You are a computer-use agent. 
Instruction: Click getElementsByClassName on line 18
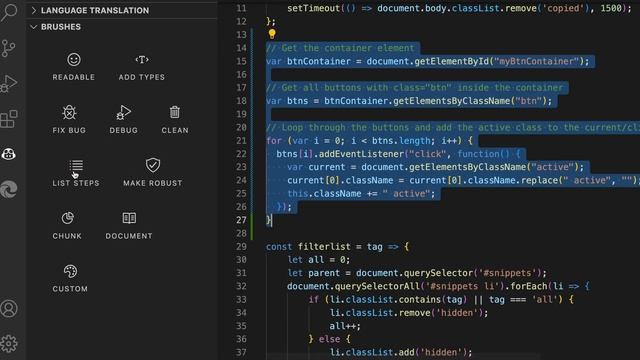(x=452, y=101)
